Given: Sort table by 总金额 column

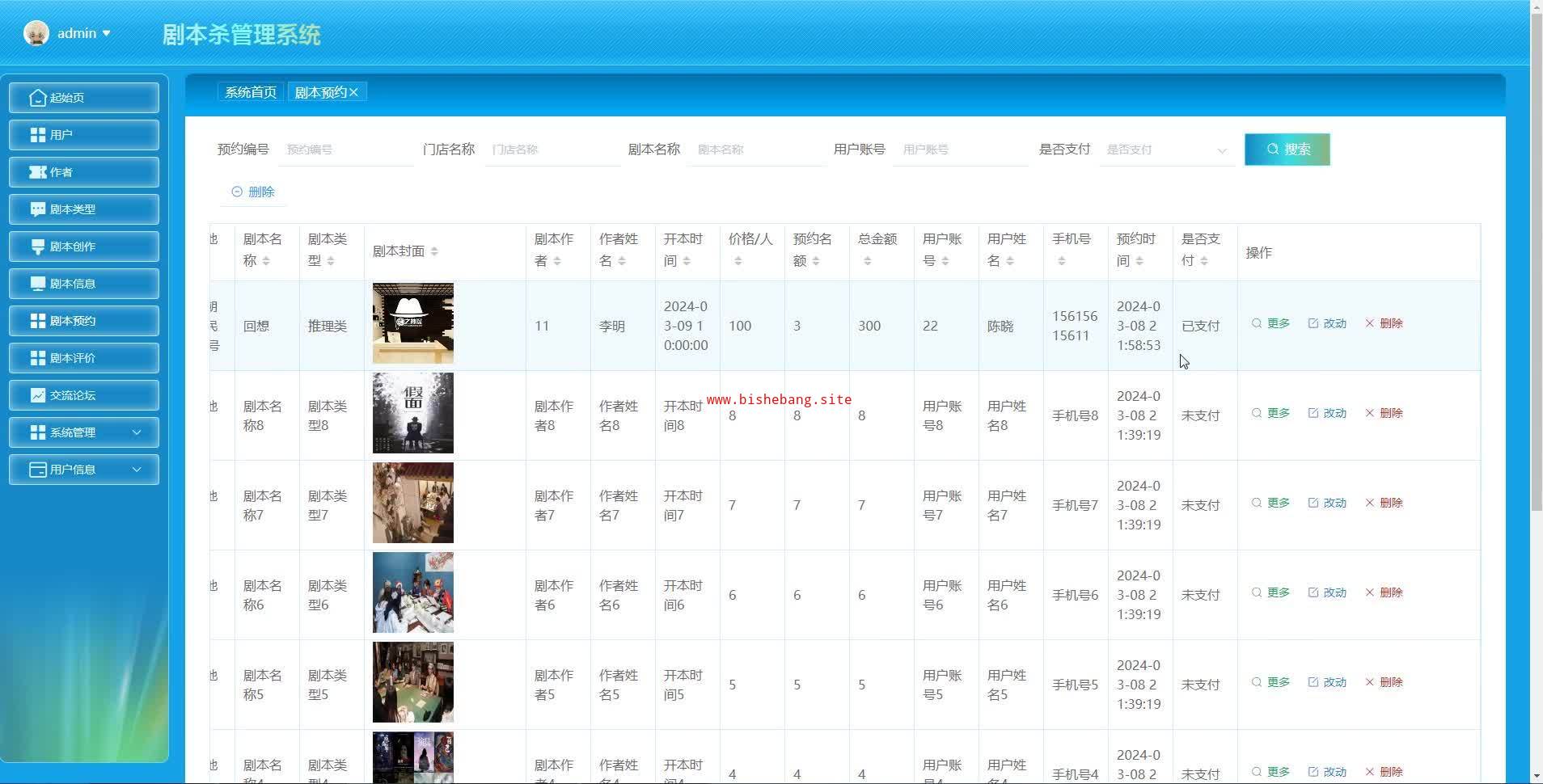Looking at the screenshot, I should (x=868, y=261).
